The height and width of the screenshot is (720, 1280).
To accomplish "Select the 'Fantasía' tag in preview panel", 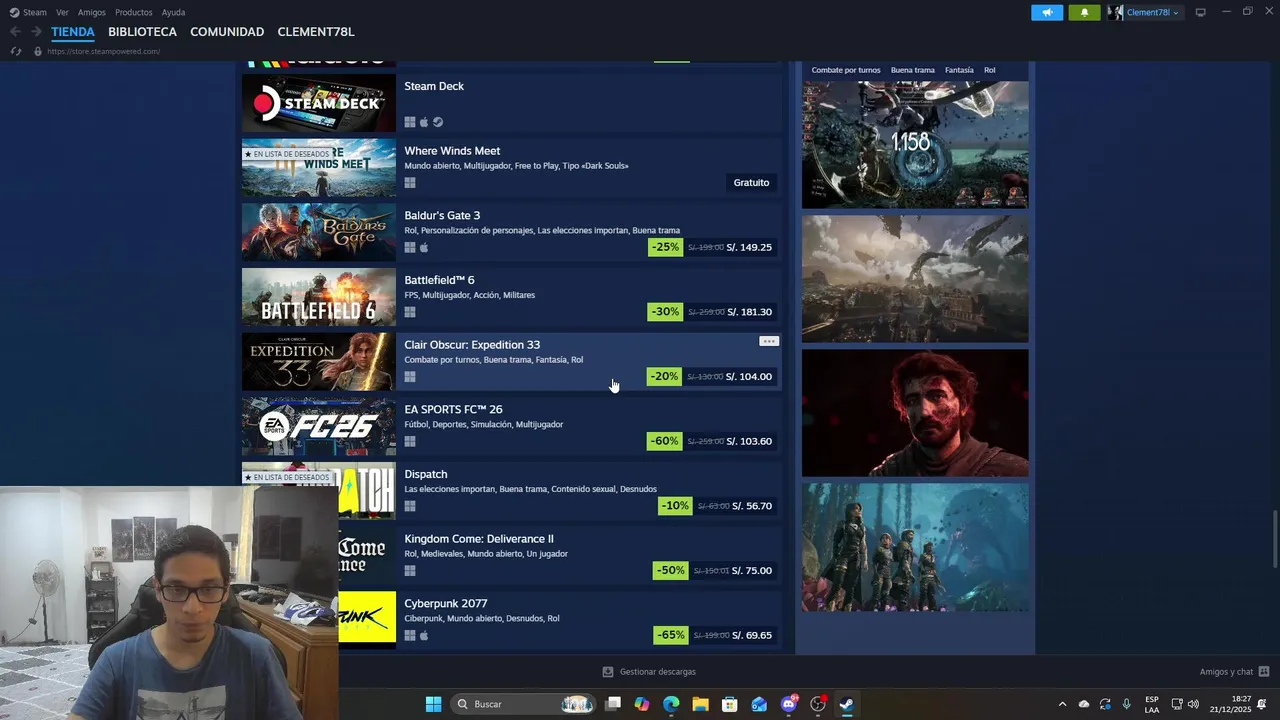I will click(x=959, y=70).
